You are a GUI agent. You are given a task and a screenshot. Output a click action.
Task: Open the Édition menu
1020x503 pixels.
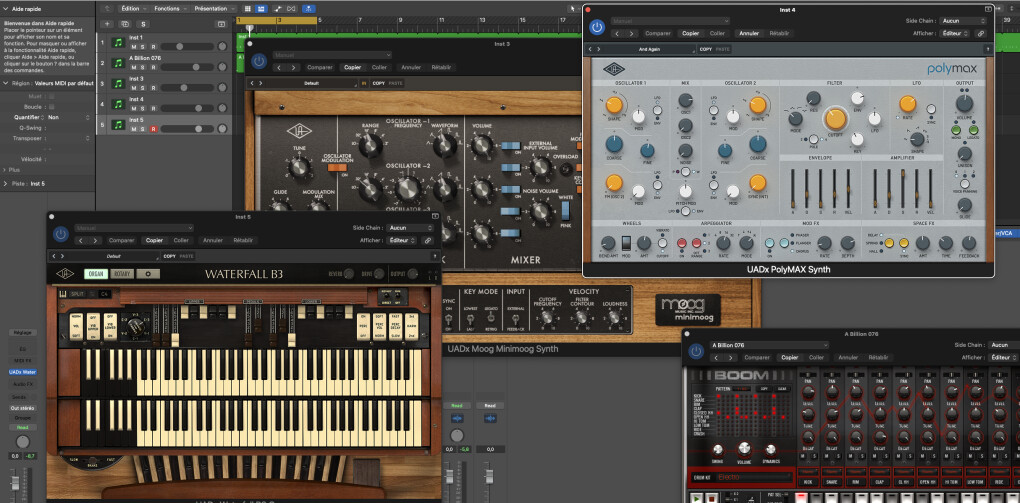coord(132,8)
